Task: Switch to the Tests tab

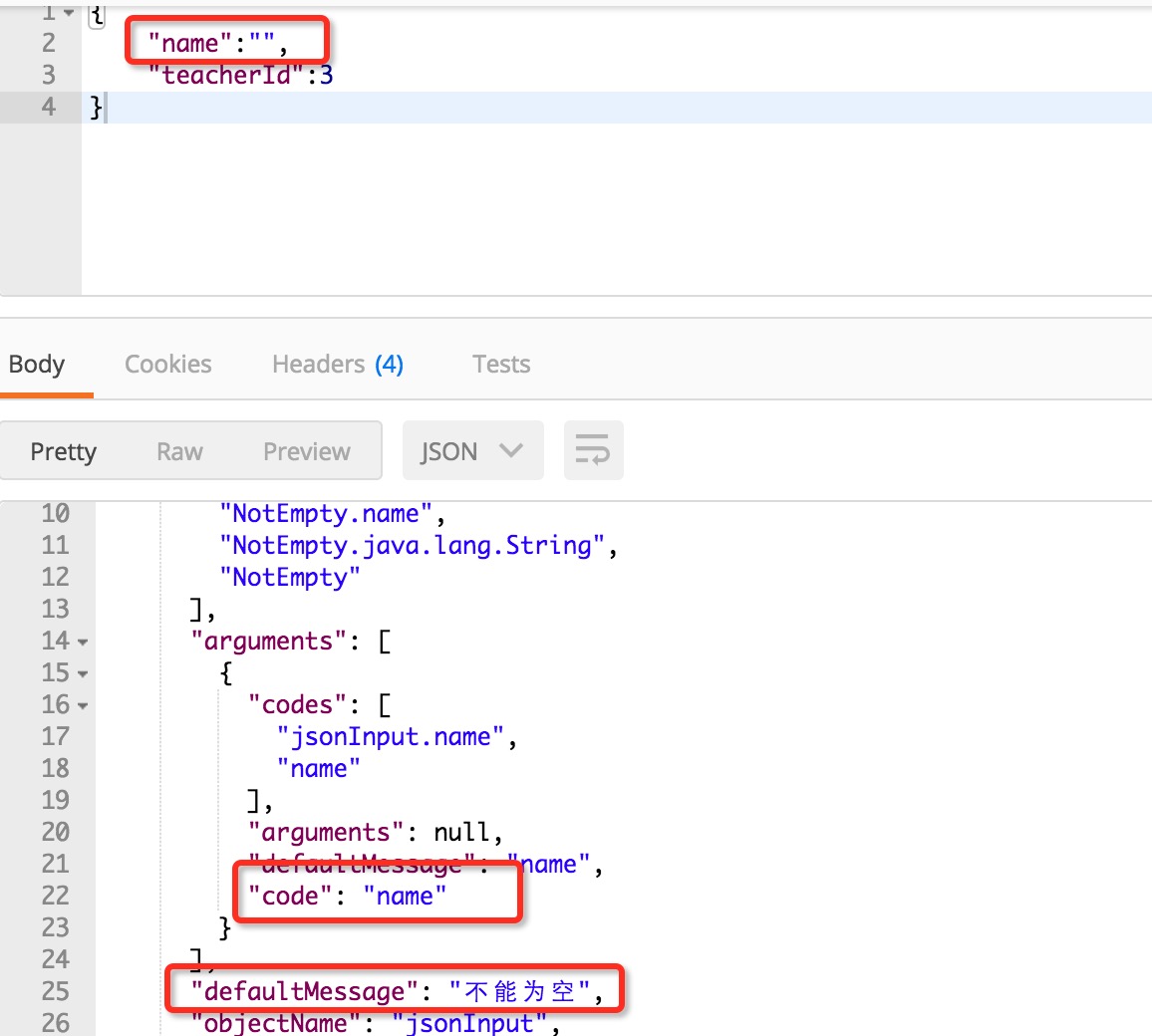Action: coord(501,365)
